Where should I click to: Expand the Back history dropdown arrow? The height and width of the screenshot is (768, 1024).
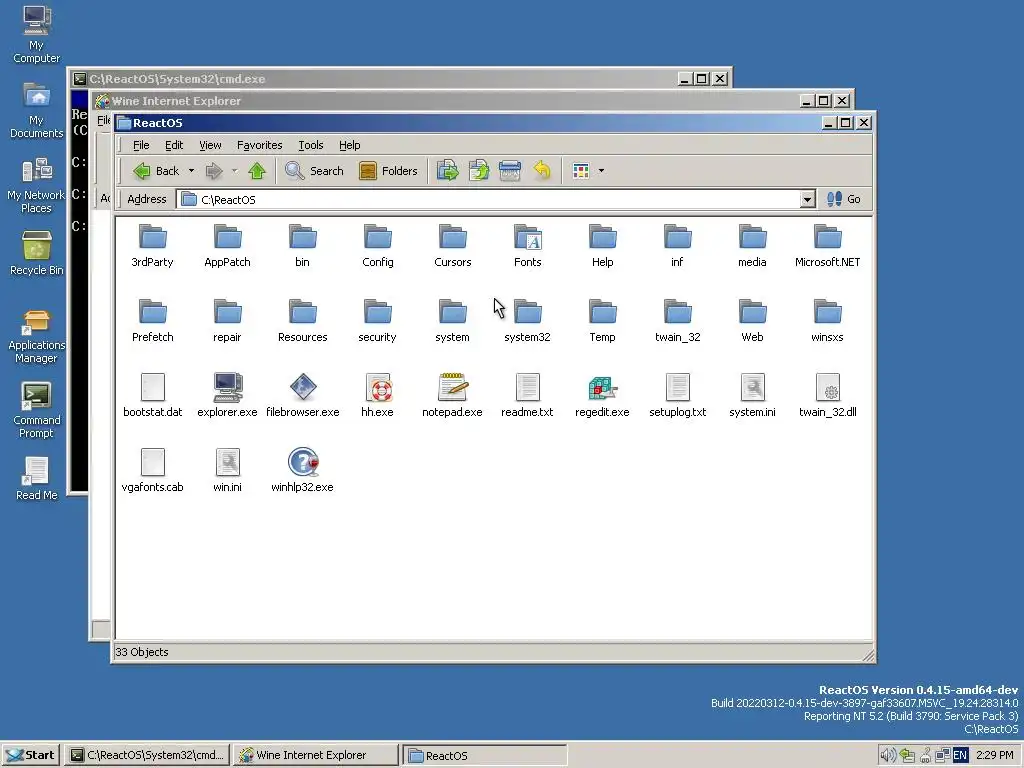click(x=191, y=171)
